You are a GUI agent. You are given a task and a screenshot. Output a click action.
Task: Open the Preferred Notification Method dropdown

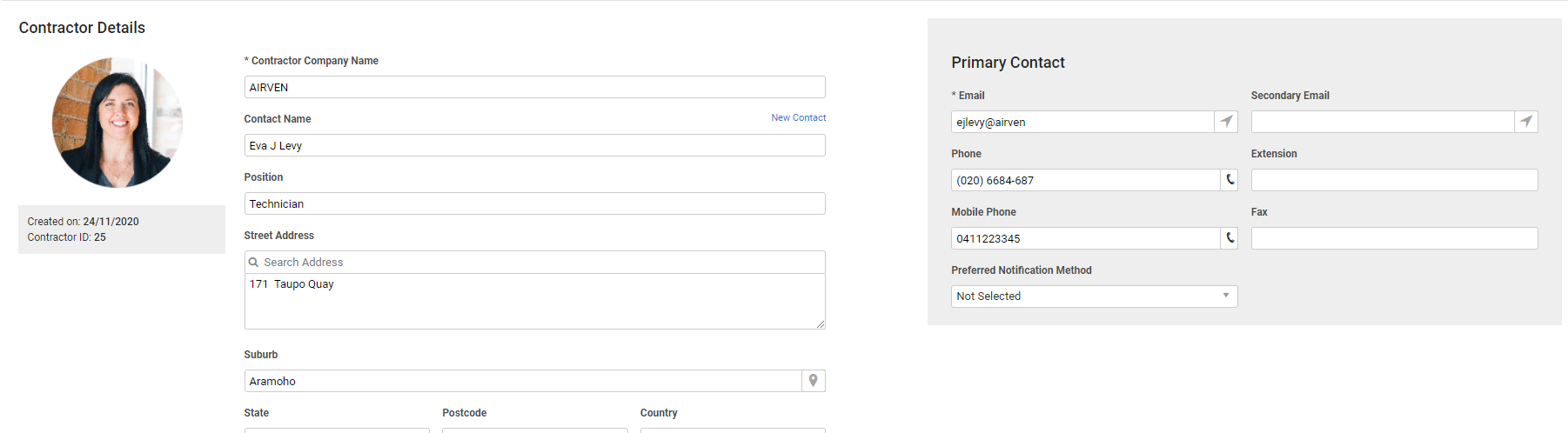coord(1095,296)
